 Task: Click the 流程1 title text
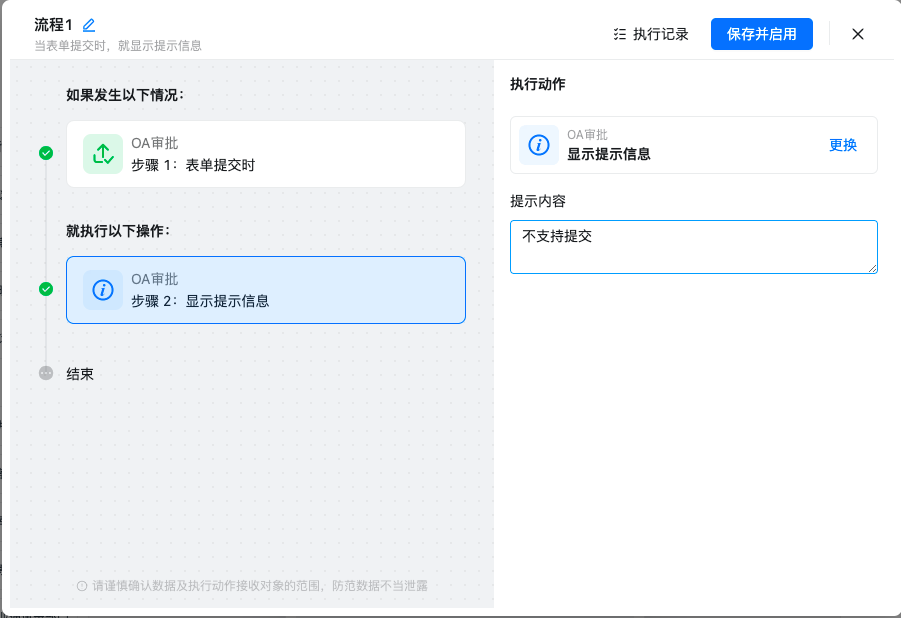click(x=53, y=25)
